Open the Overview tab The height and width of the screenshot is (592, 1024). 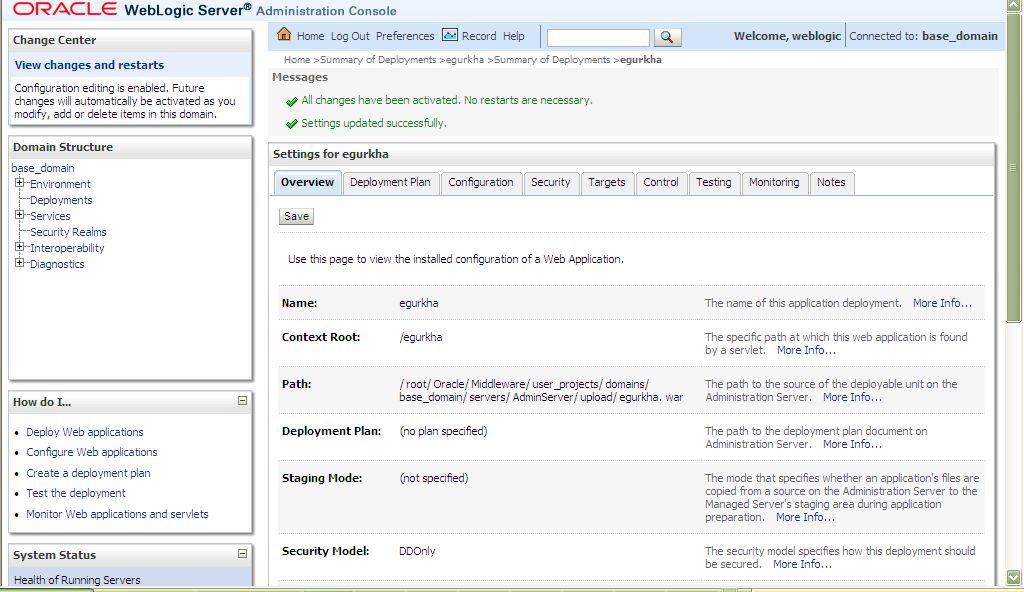[x=308, y=182]
